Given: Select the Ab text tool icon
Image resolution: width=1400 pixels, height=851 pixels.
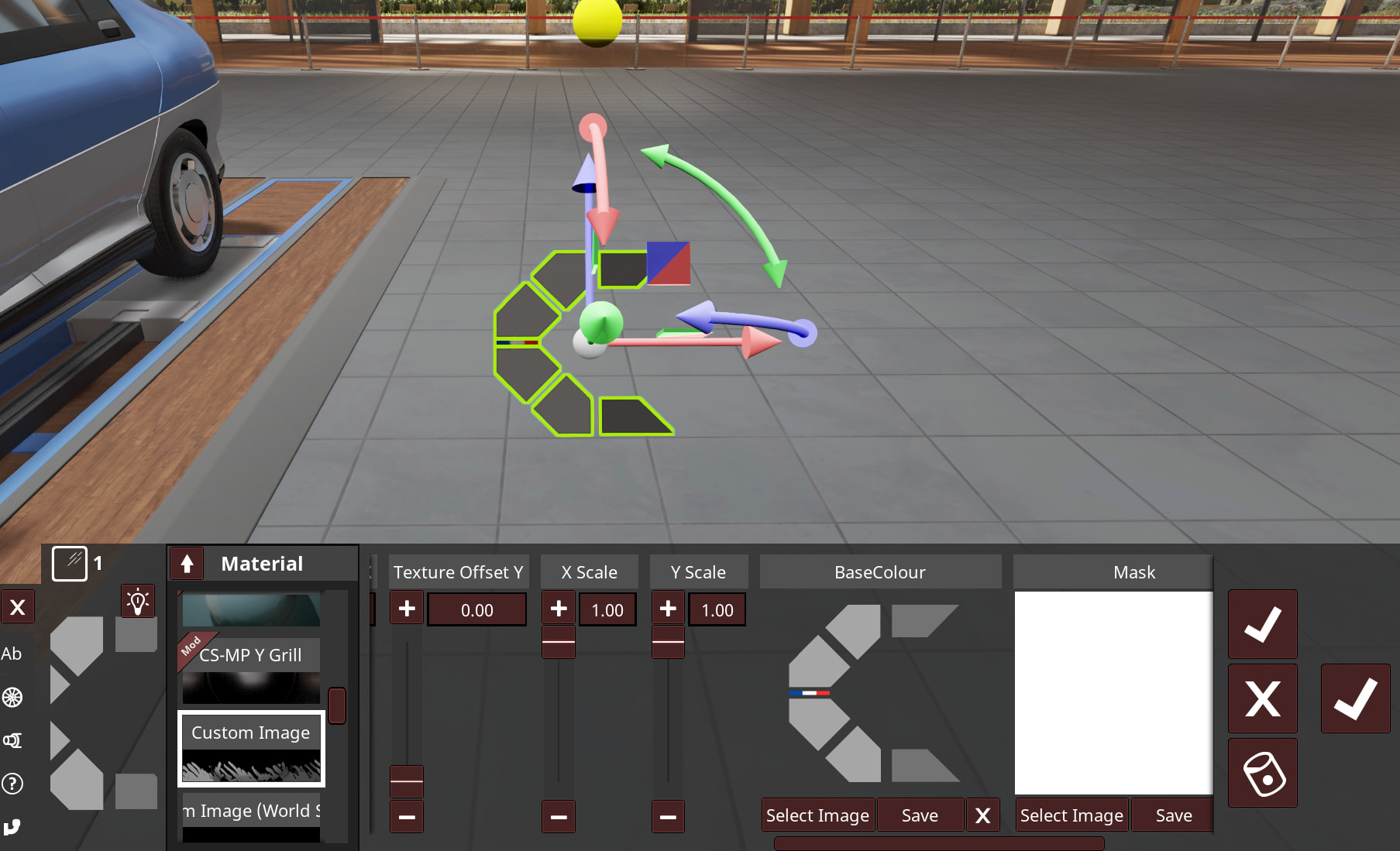Looking at the screenshot, I should pyautogui.click(x=12, y=654).
